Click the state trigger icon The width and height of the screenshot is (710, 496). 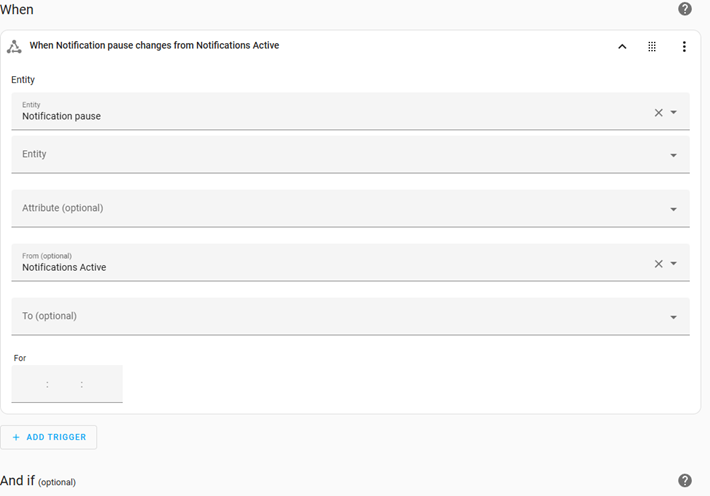pos(14,46)
